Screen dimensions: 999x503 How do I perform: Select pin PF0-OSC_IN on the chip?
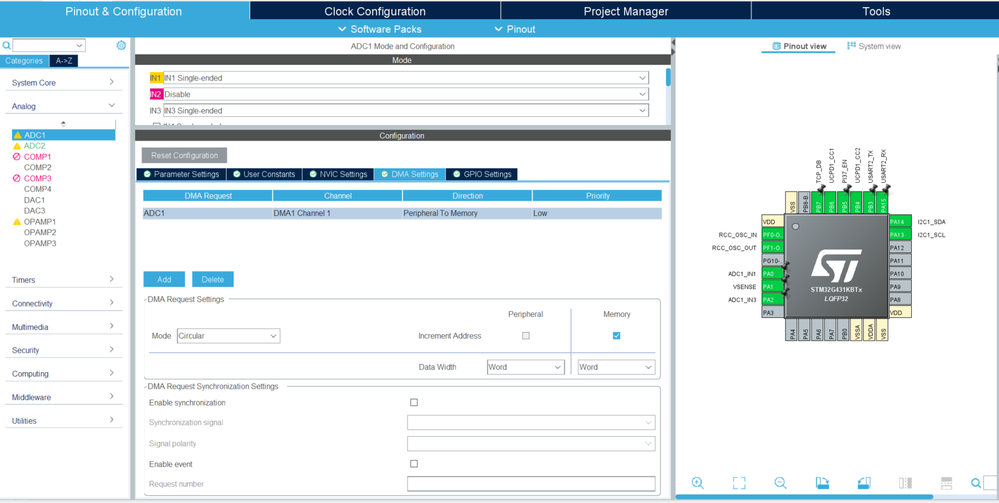coord(773,235)
